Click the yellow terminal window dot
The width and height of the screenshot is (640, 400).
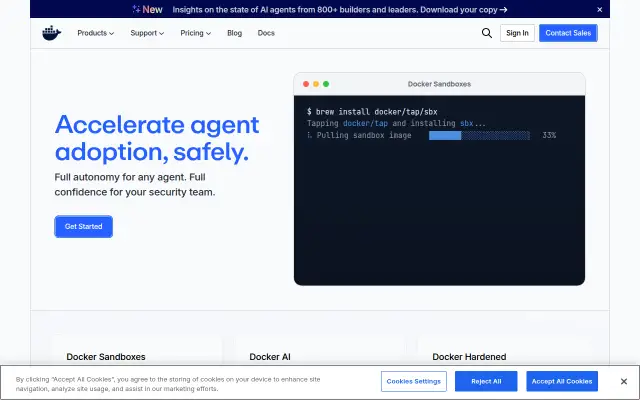coord(316,84)
